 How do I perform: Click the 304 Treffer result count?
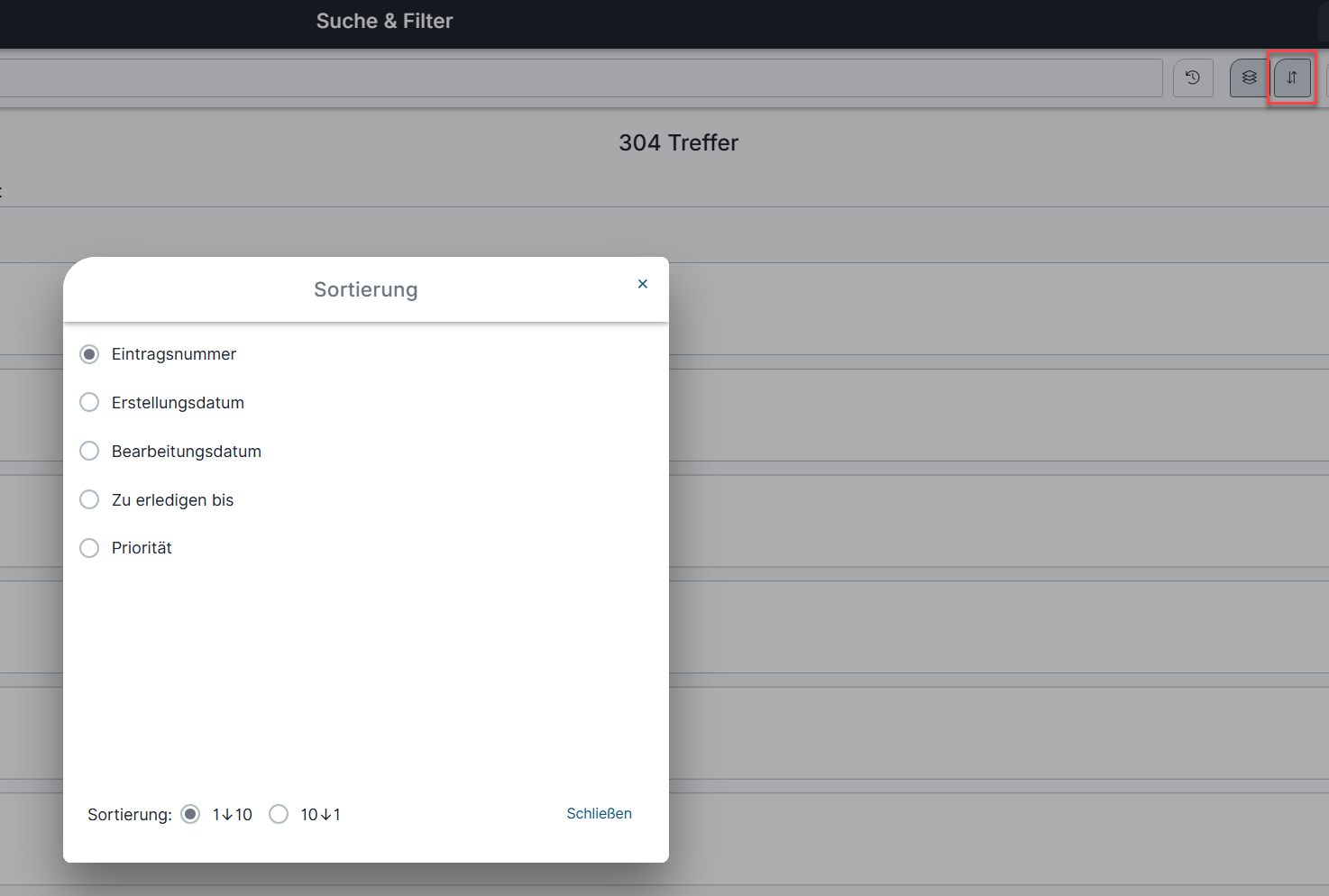(x=678, y=142)
